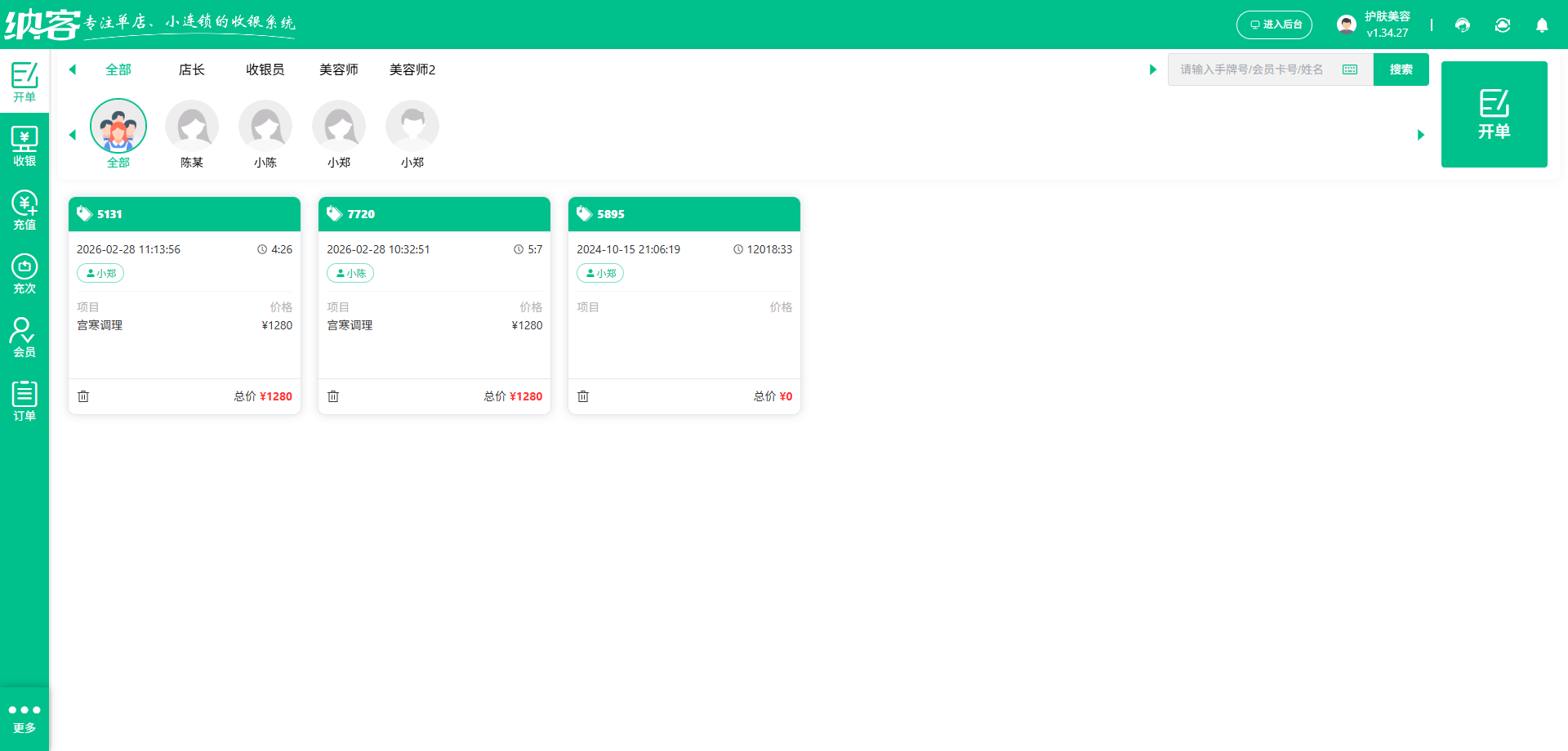
Task: Click trash icon on order 7720
Action: click(x=333, y=396)
